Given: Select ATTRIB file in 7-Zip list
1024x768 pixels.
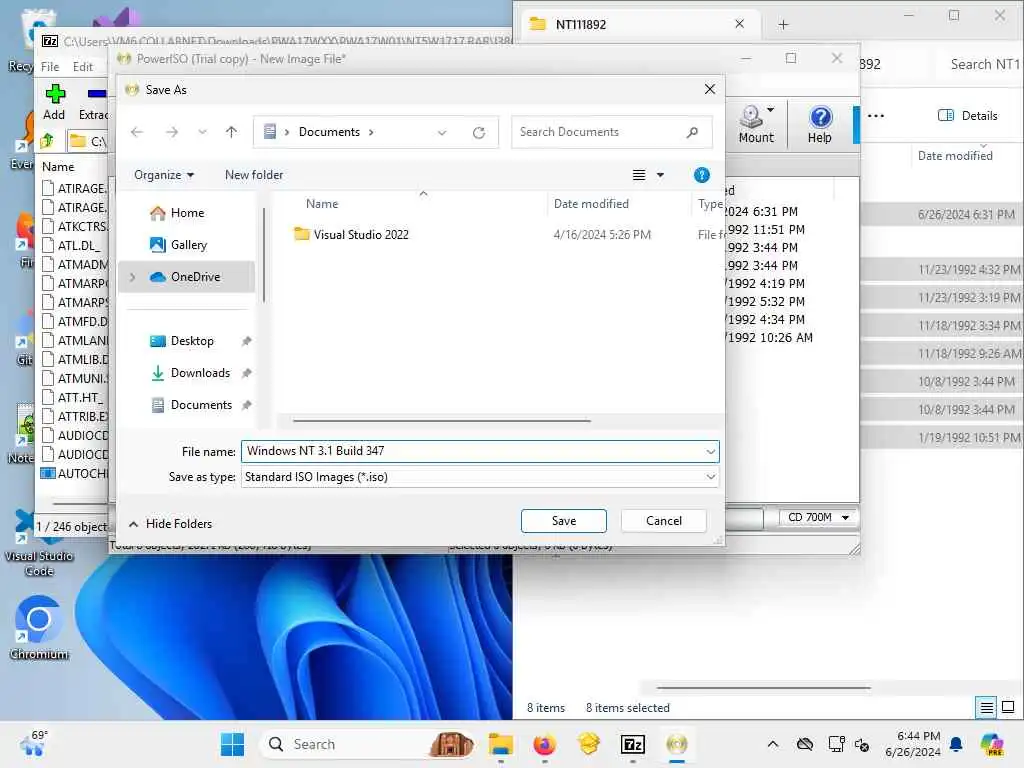Looking at the screenshot, I should 74,416.
